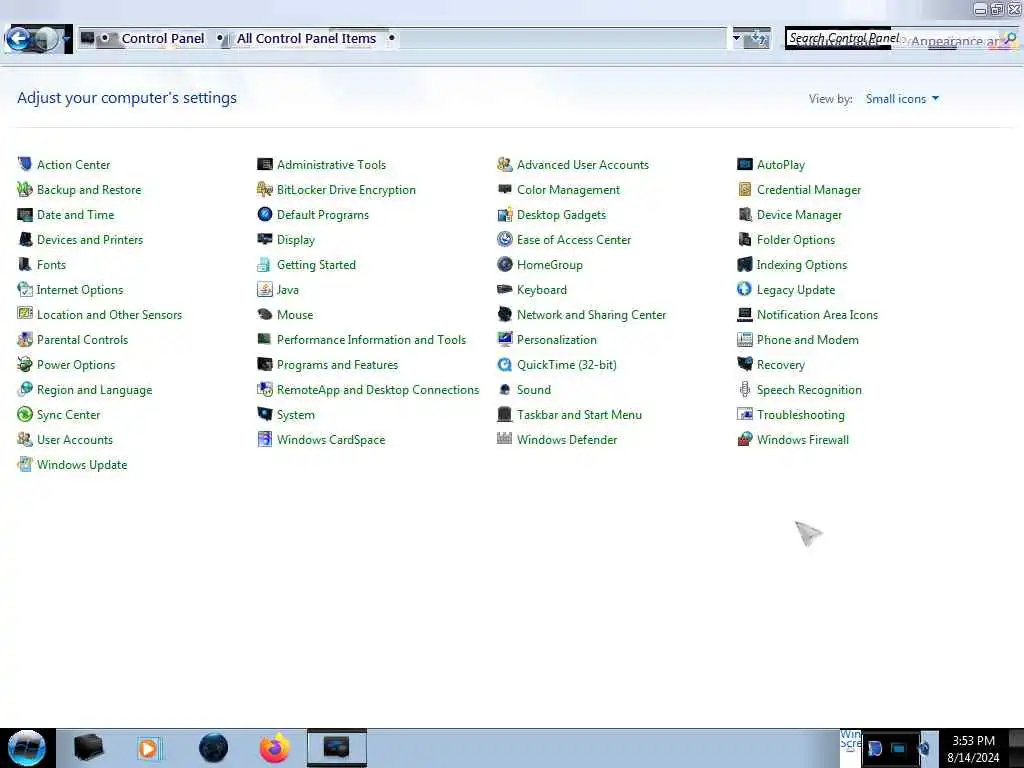Open Region and Language link
Image resolution: width=1024 pixels, height=768 pixels.
click(x=94, y=390)
